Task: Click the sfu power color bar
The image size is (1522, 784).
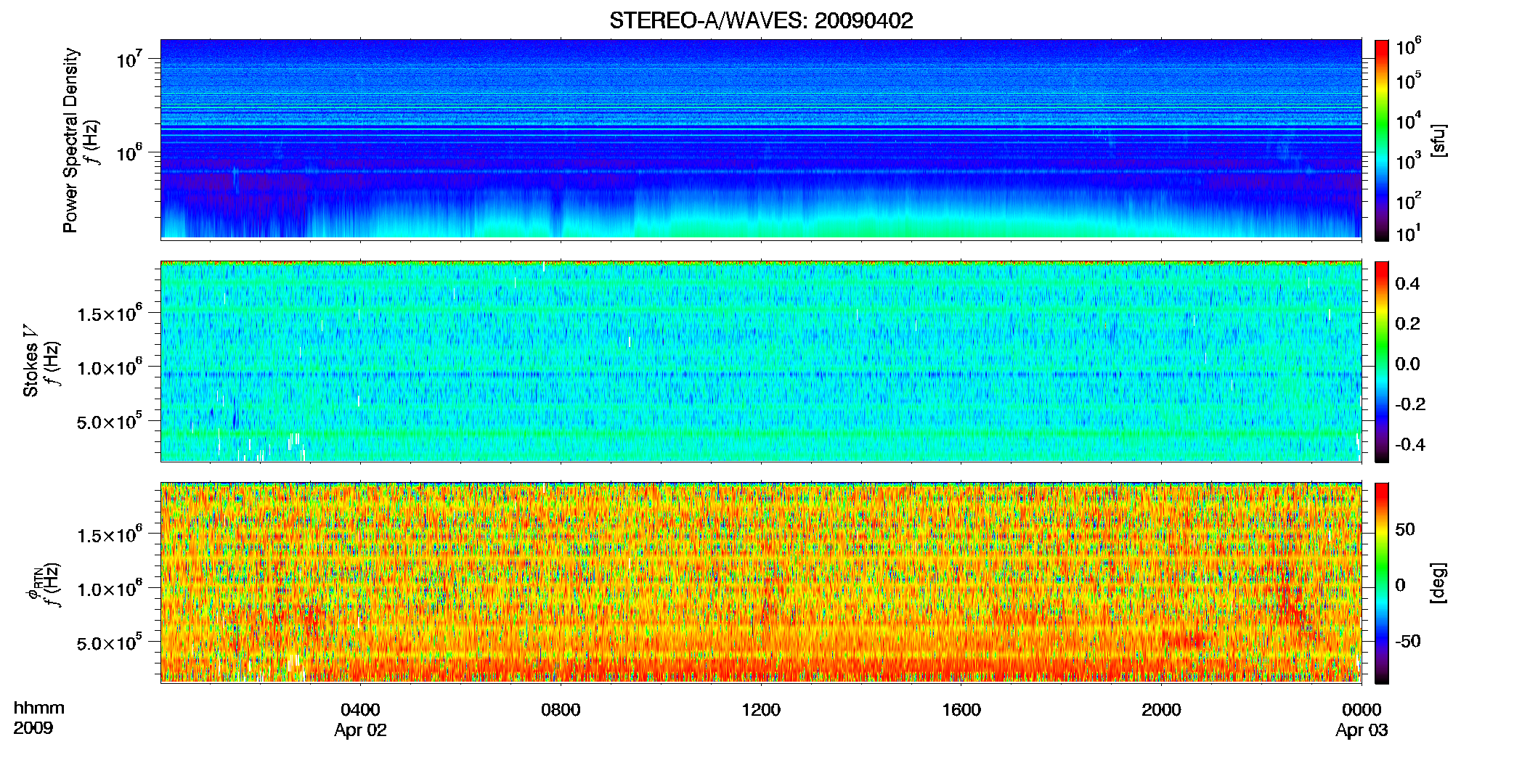Action: (x=1382, y=140)
